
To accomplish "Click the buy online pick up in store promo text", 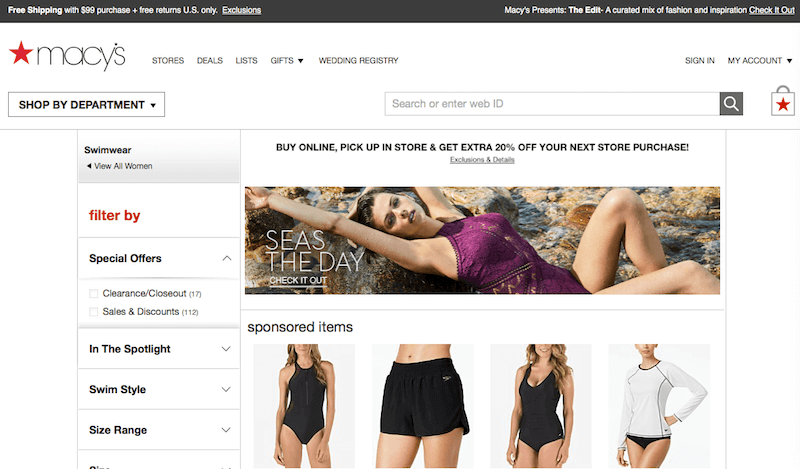I will 482,147.
